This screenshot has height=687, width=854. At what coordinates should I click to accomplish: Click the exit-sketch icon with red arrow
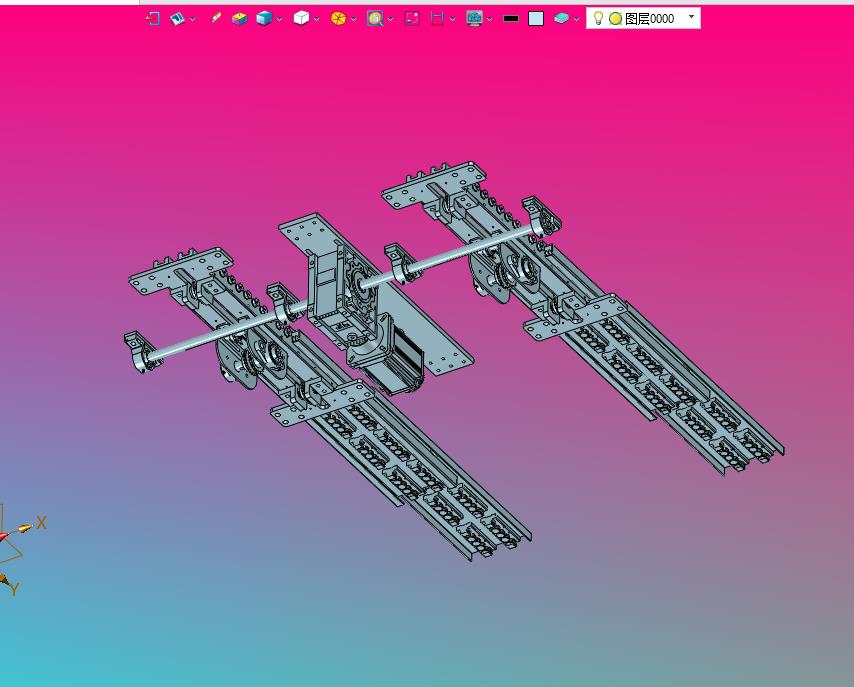coord(153,19)
